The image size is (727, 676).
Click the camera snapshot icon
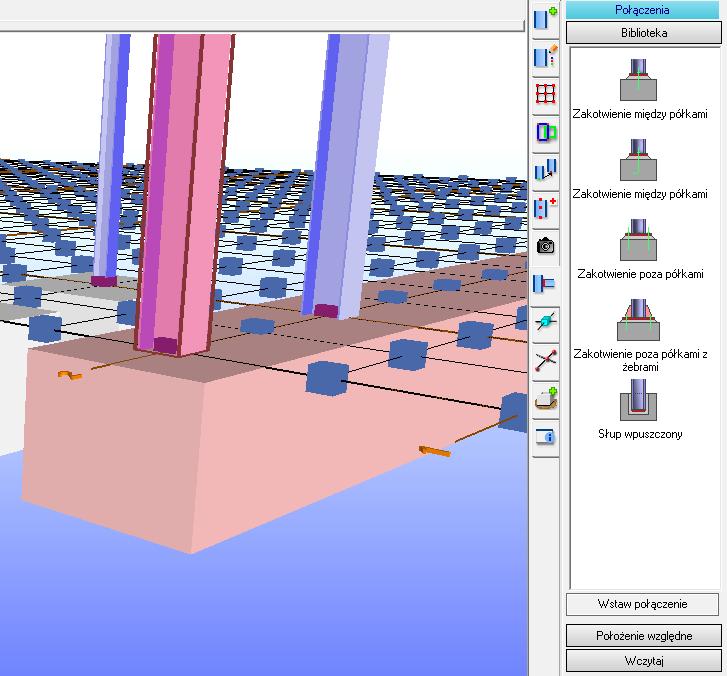(x=545, y=246)
